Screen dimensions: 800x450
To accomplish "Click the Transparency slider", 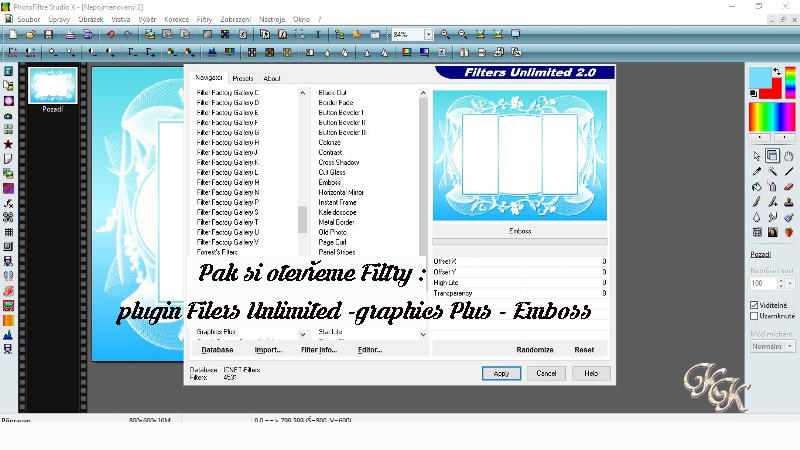I will tap(520, 293).
